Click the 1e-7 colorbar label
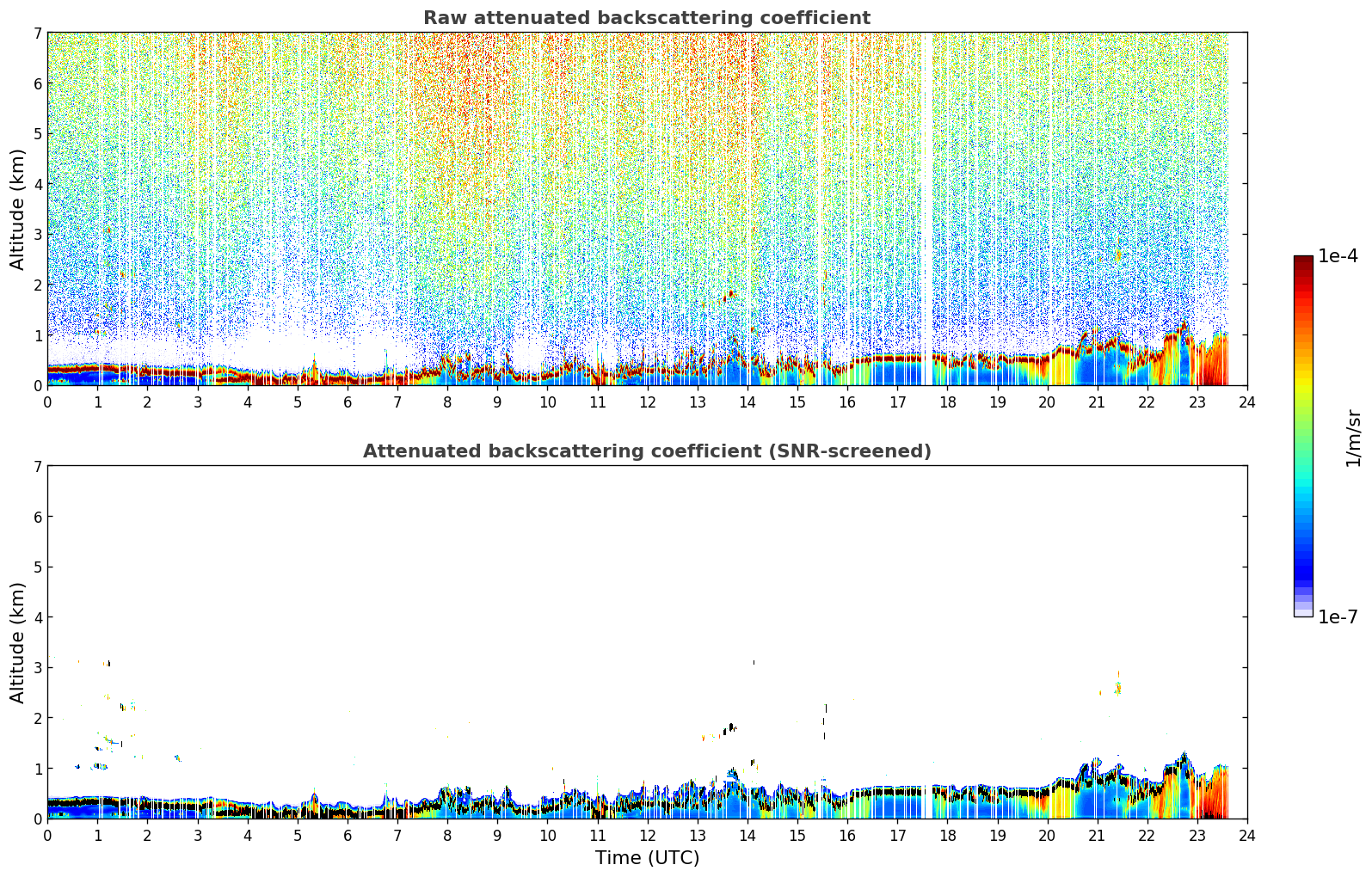The width and height of the screenshot is (1372, 877). pyautogui.click(x=1338, y=617)
